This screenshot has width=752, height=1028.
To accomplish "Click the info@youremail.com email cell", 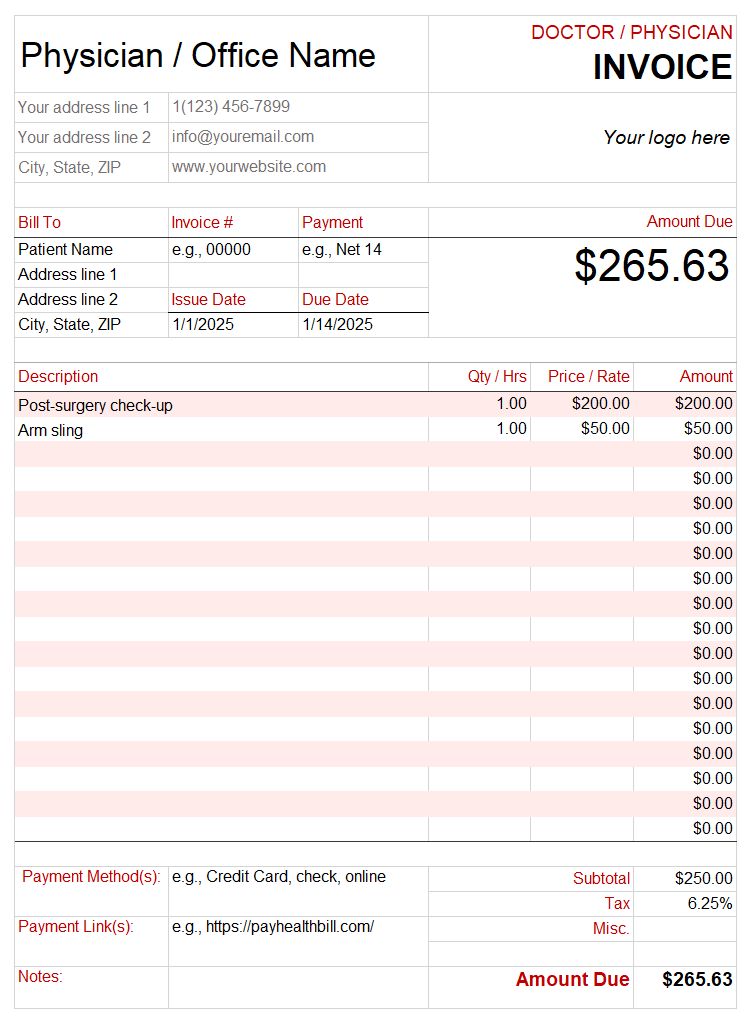I will [243, 137].
